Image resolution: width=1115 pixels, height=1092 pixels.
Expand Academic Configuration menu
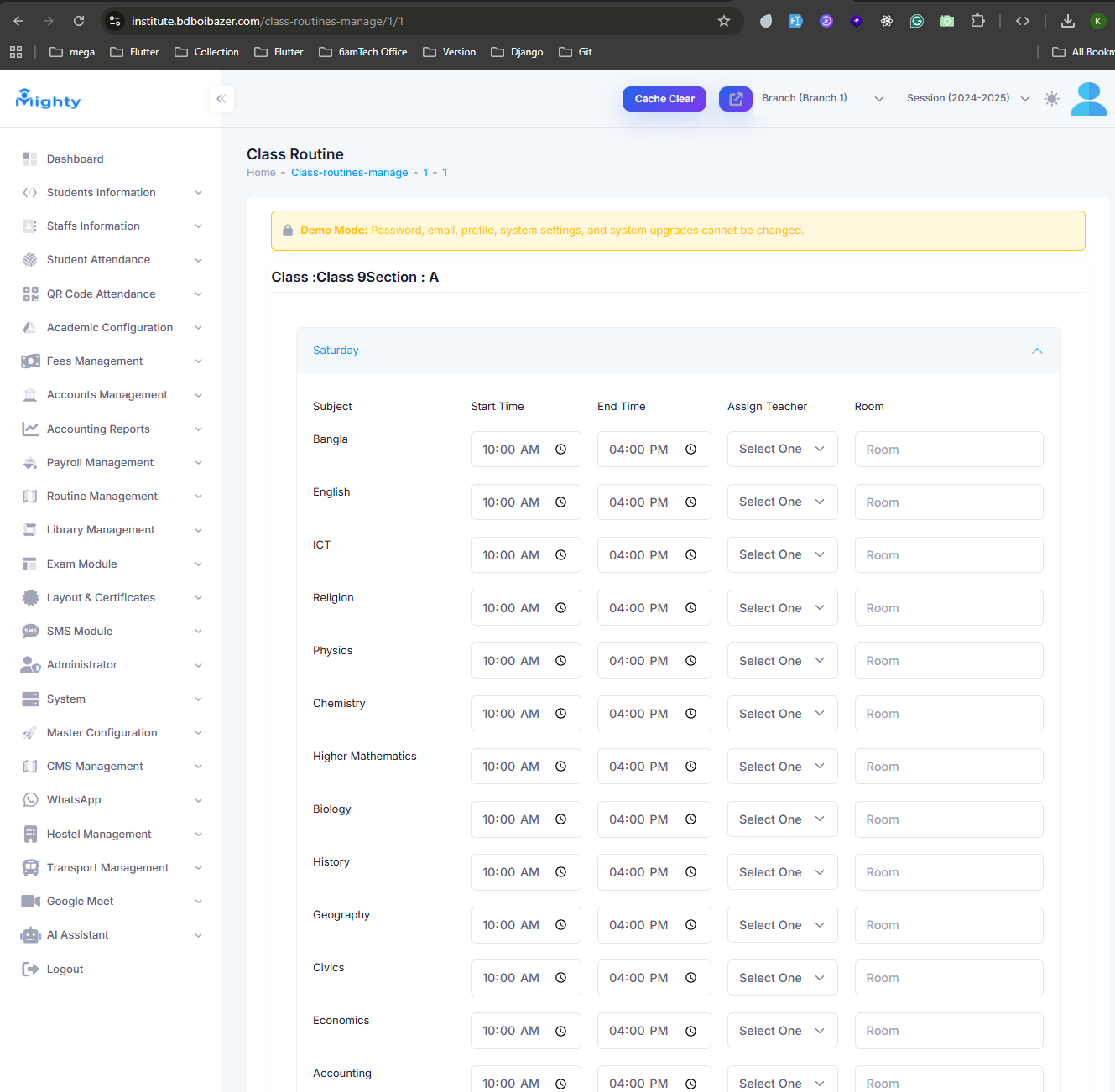pyautogui.click(x=111, y=327)
